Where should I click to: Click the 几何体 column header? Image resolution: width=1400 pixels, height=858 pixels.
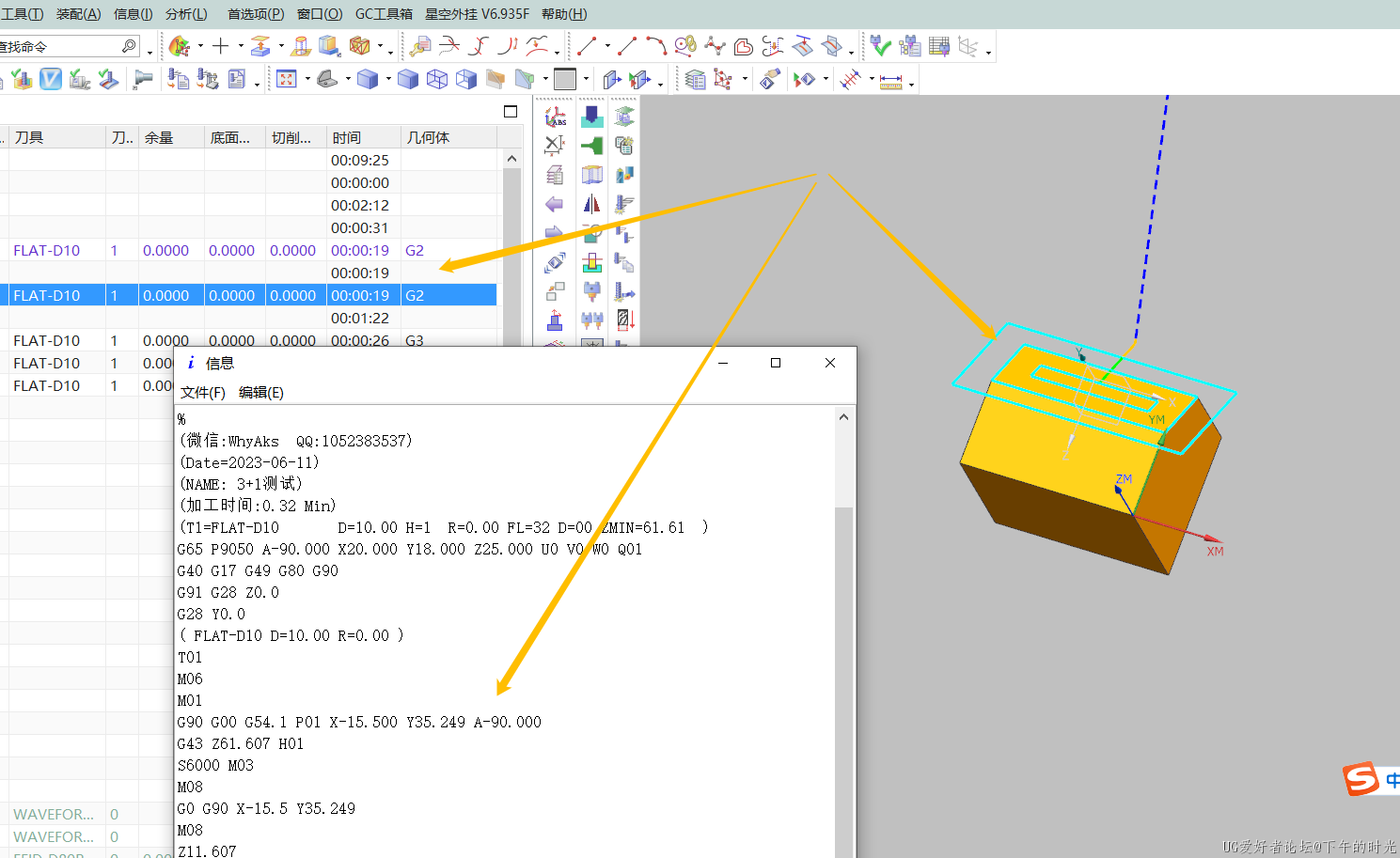[448, 137]
